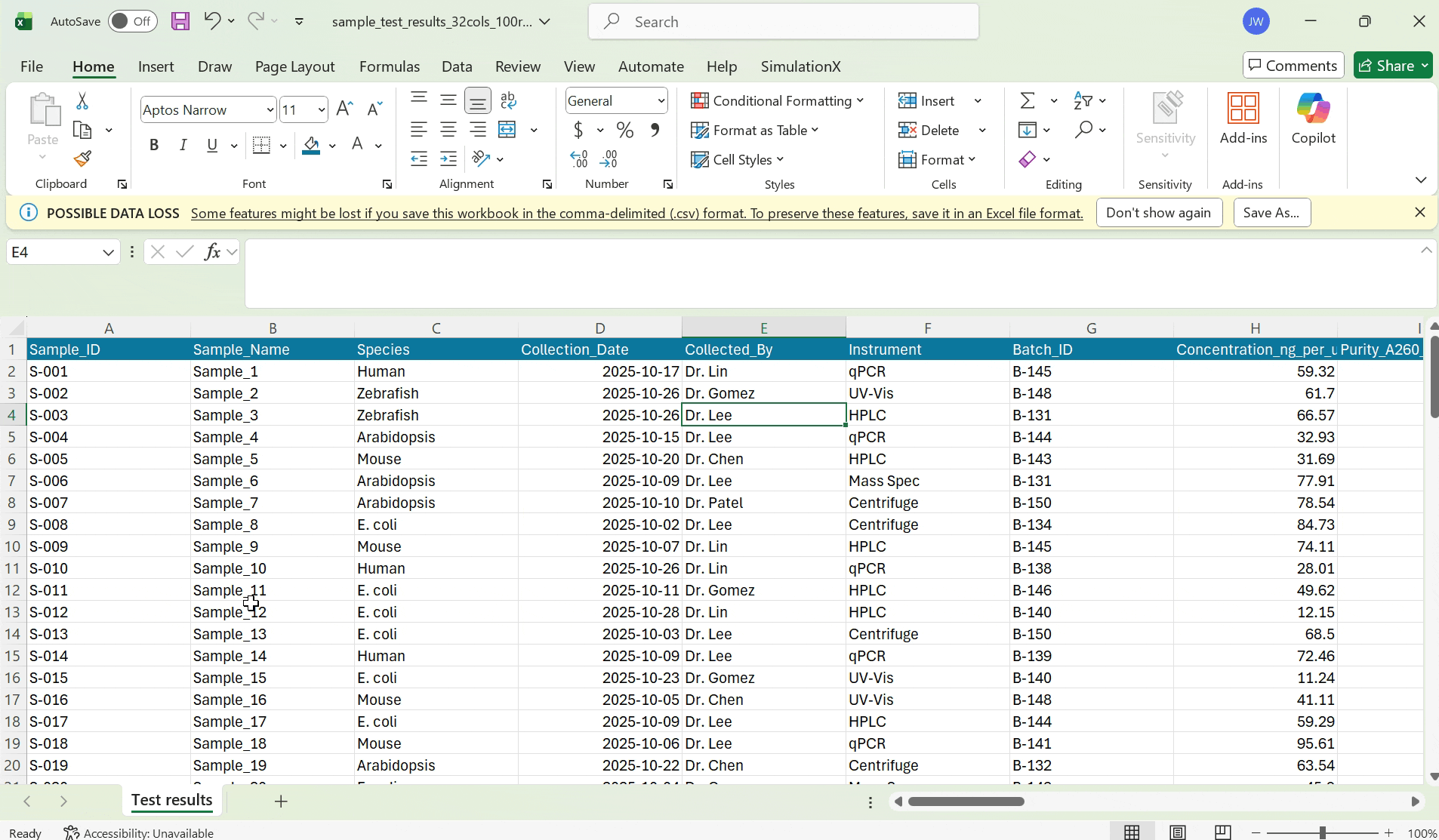Toggle Bold formatting
Screen dimensions: 1439x840
(x=154, y=145)
